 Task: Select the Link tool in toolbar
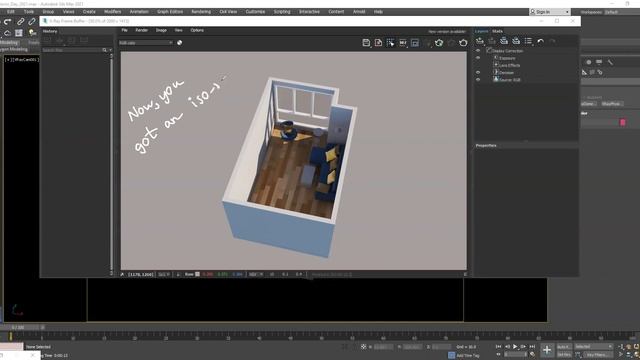point(20,22)
